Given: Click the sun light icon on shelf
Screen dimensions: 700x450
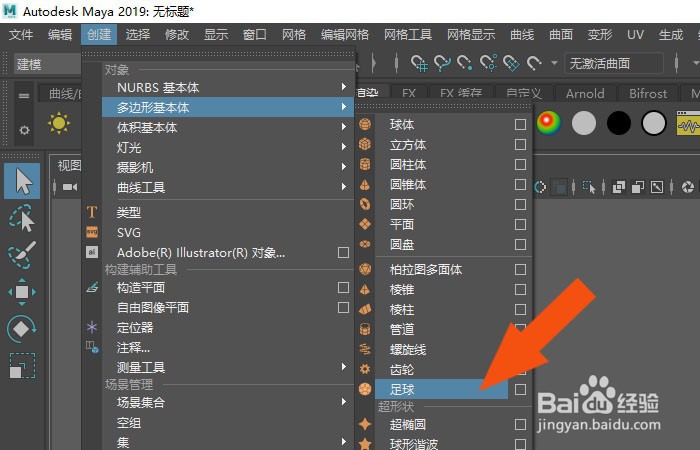Looking at the screenshot, I should (59, 123).
